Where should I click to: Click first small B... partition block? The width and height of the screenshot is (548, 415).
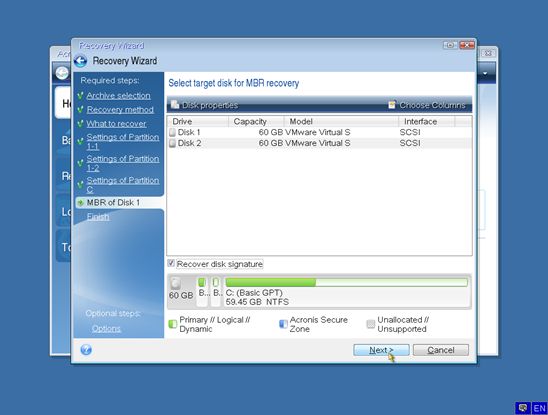coord(203,292)
